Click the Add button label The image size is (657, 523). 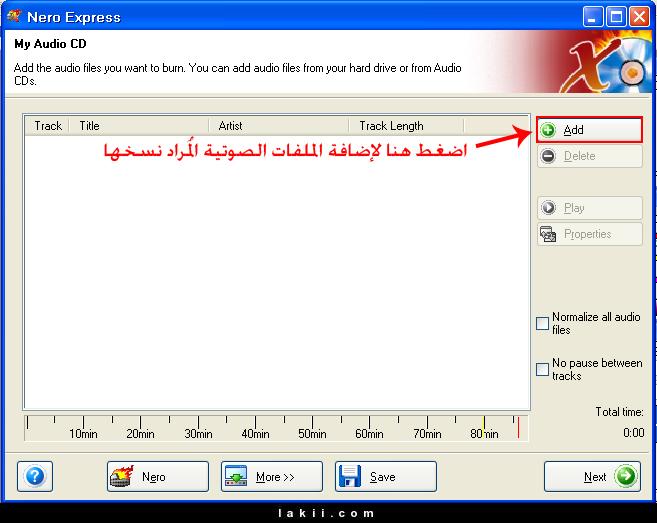[x=573, y=130]
